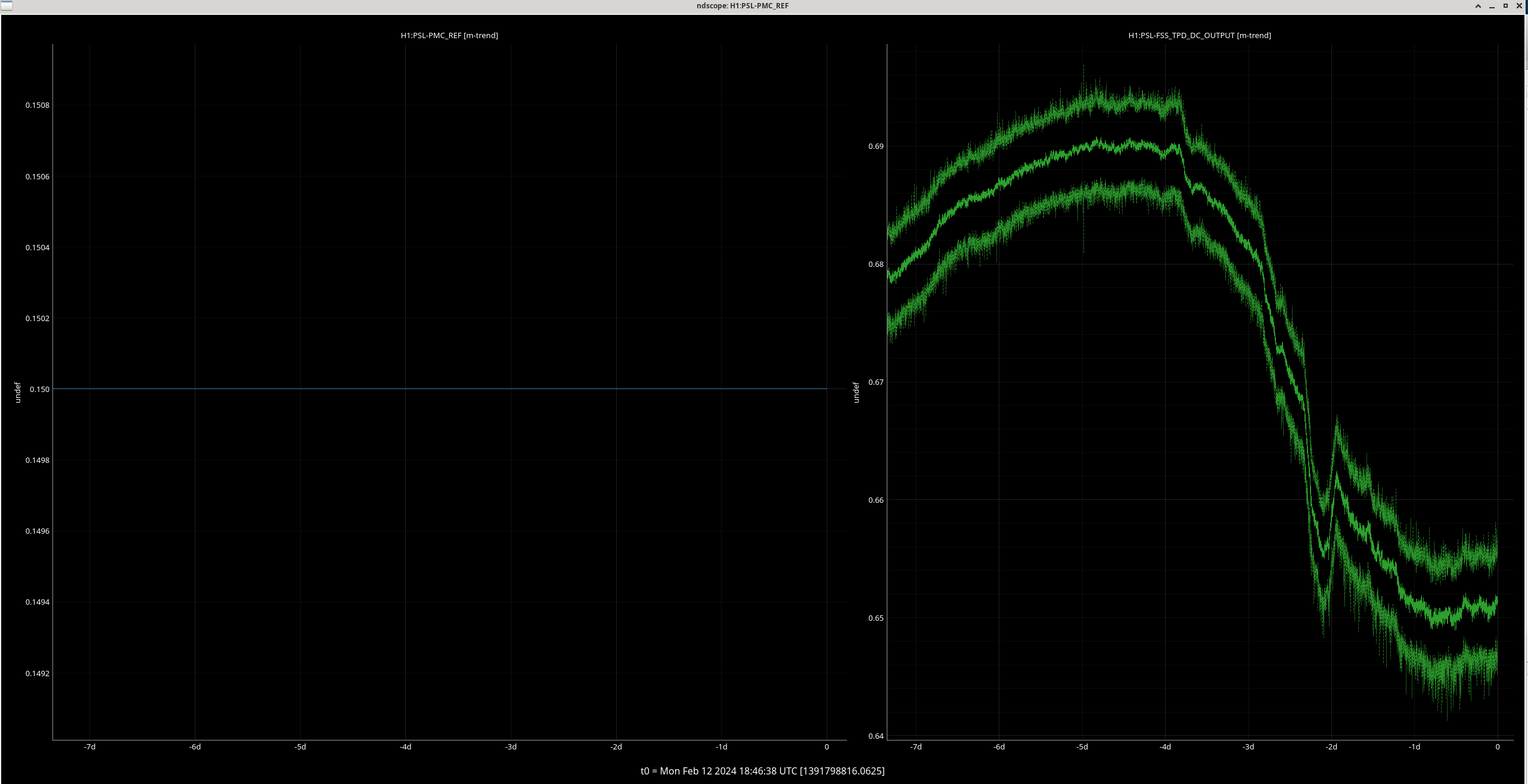Click the ndscope window title text
The image size is (1528, 784).
coord(742,6)
